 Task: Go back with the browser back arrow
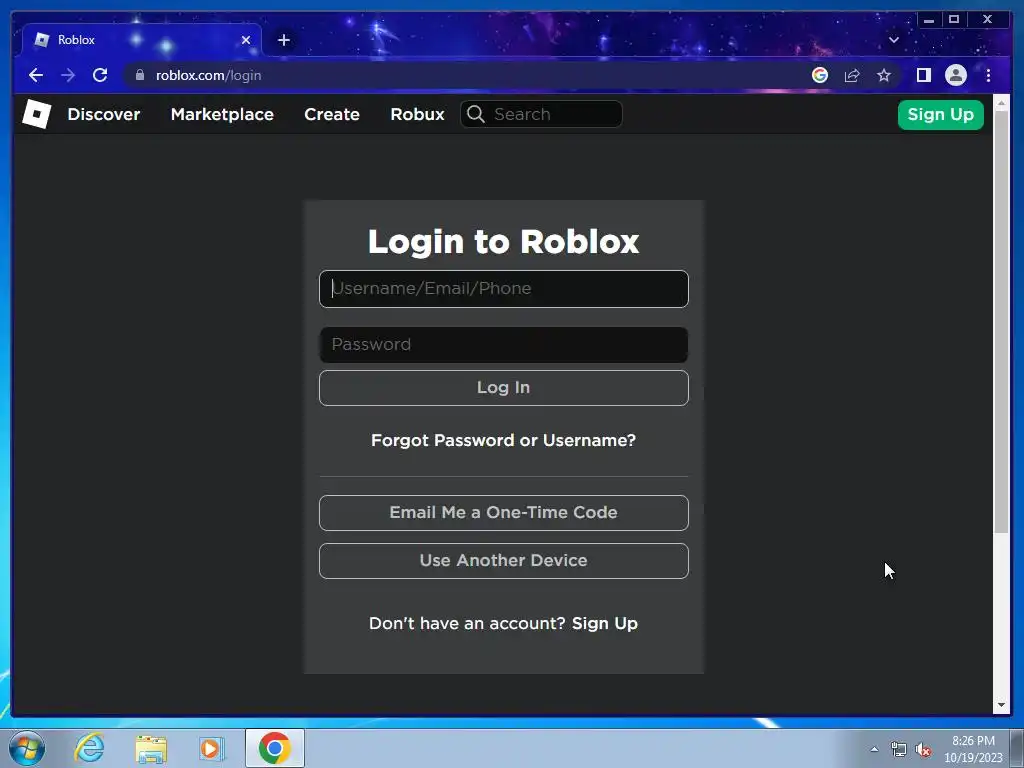36,75
